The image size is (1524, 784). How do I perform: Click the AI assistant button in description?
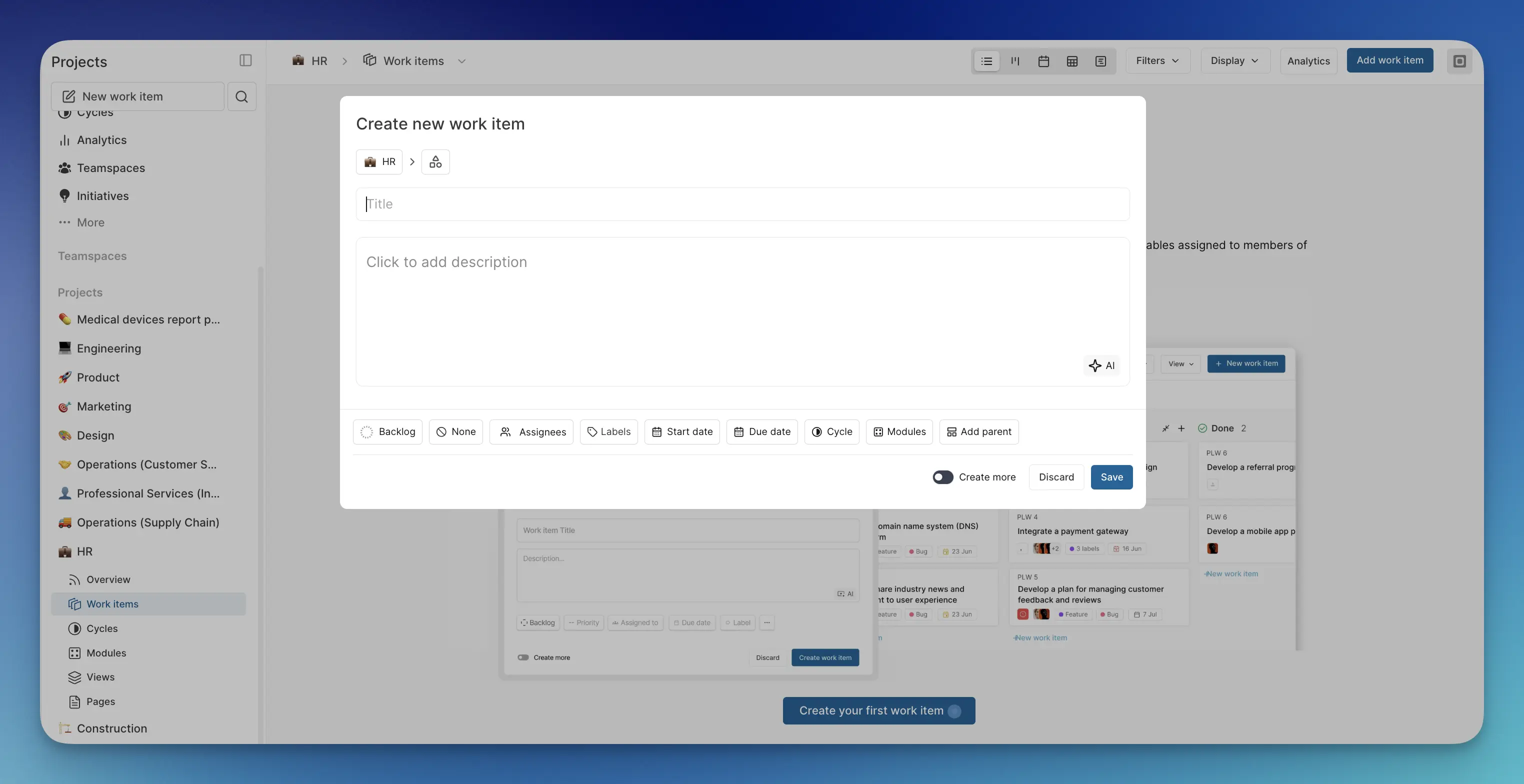(x=1101, y=365)
